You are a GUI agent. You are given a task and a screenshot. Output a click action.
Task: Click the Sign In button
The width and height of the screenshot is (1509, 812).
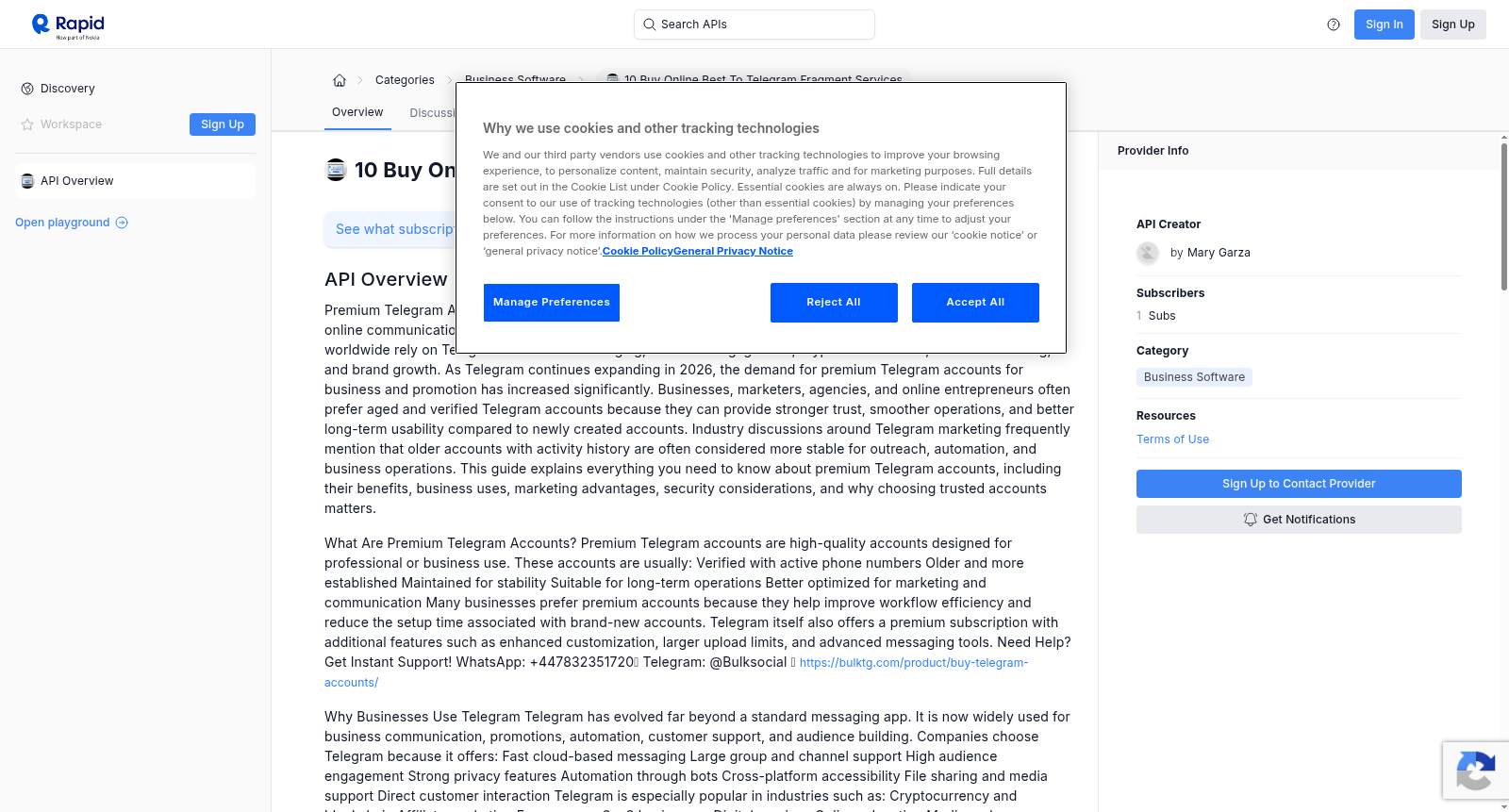[1384, 25]
